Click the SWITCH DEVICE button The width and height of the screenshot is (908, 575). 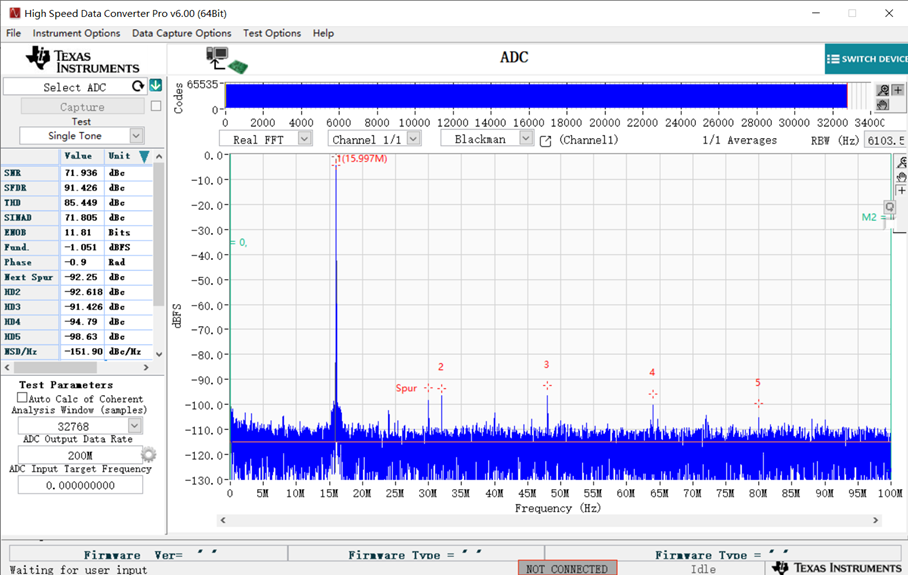pos(866,59)
